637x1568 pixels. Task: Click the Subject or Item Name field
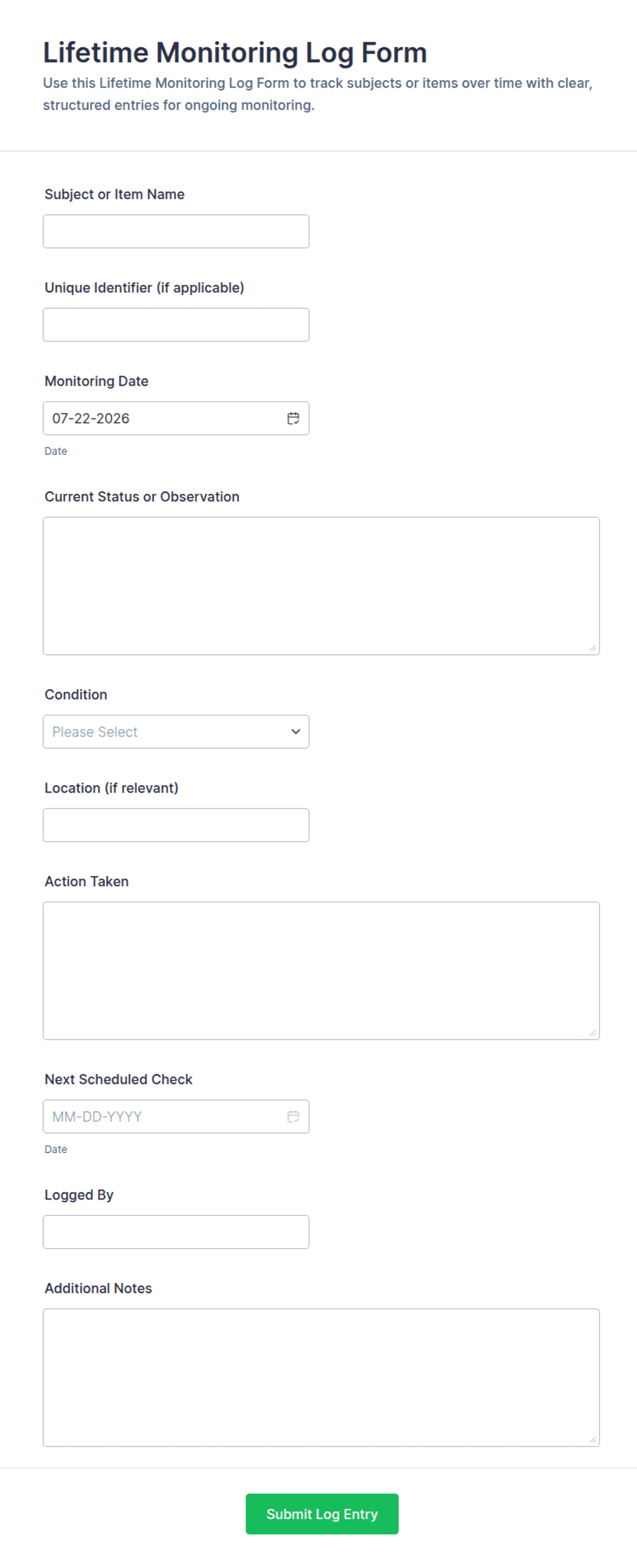click(176, 232)
